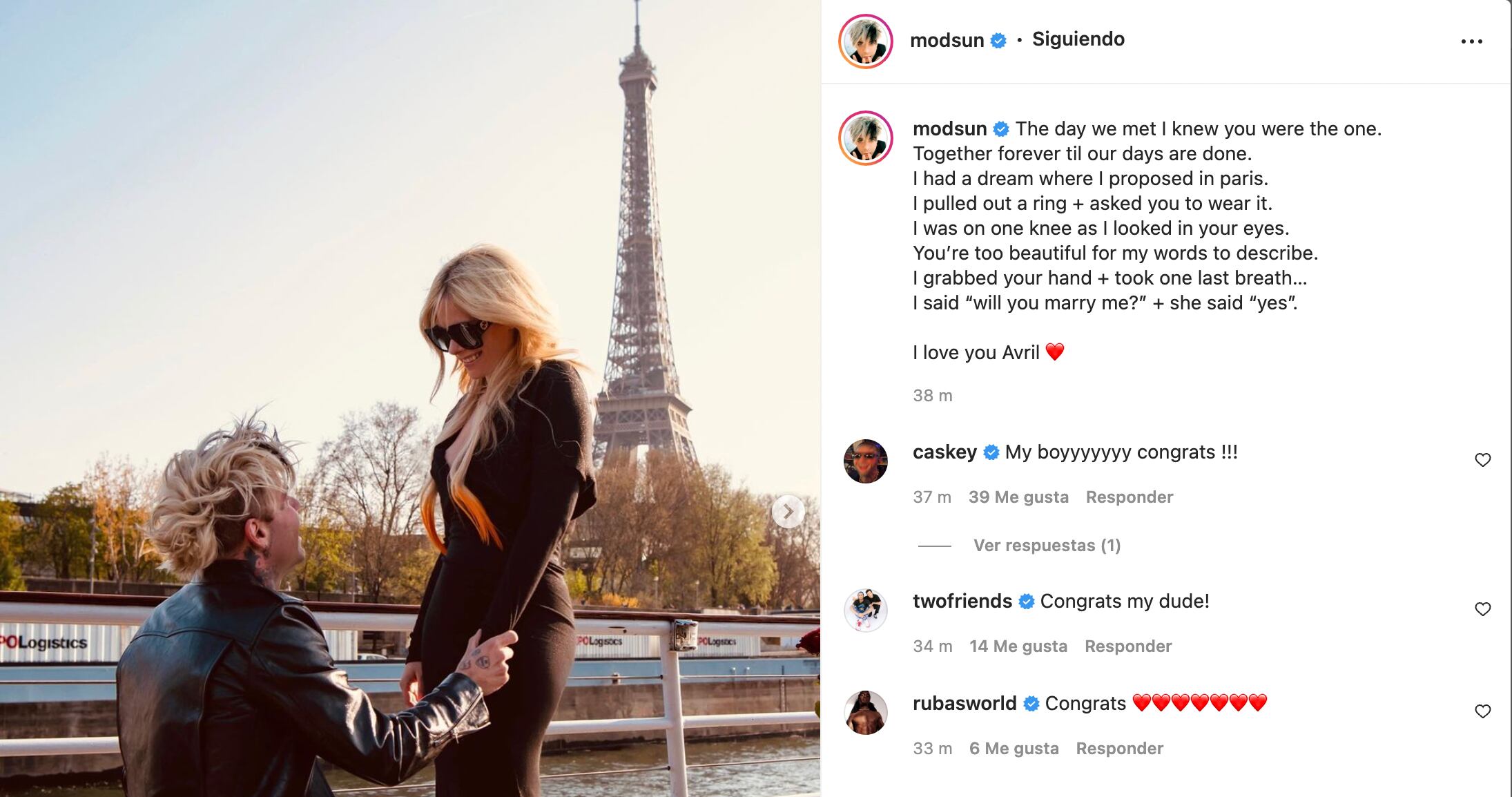Reply to twofriends' comment via Responder
This screenshot has height=797, width=1512.
click(1128, 646)
